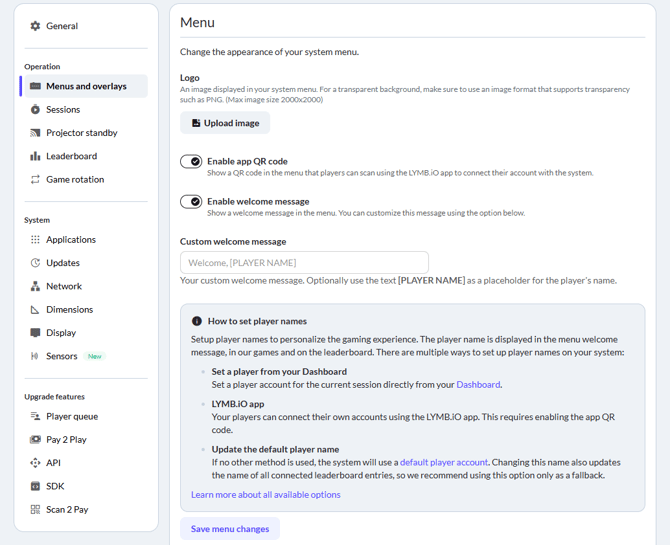This screenshot has height=545, width=670.
Task: Turn off the welcome message toggle
Action: coord(191,202)
